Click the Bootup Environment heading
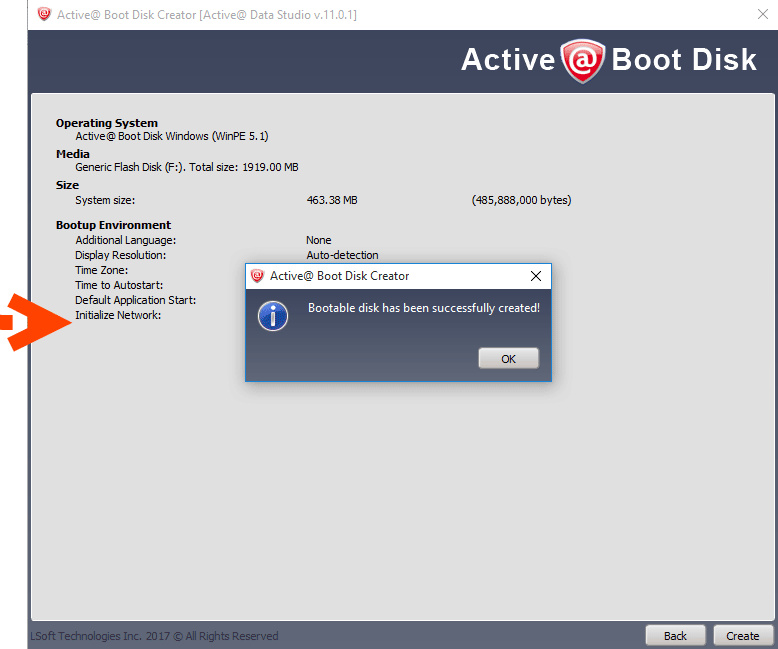Viewport: 778px width, 649px height. coord(113,225)
